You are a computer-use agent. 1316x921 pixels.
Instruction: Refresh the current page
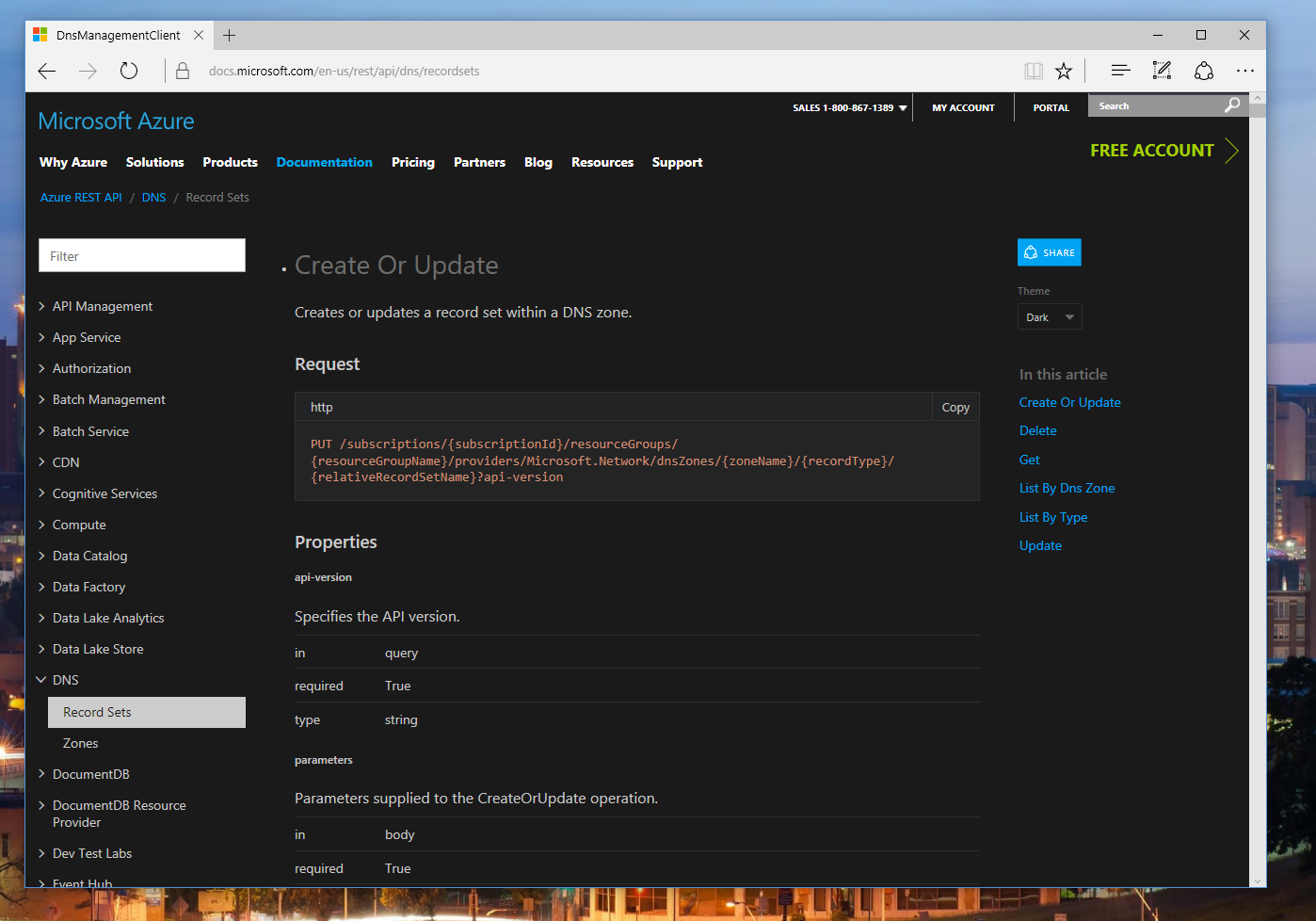129,71
